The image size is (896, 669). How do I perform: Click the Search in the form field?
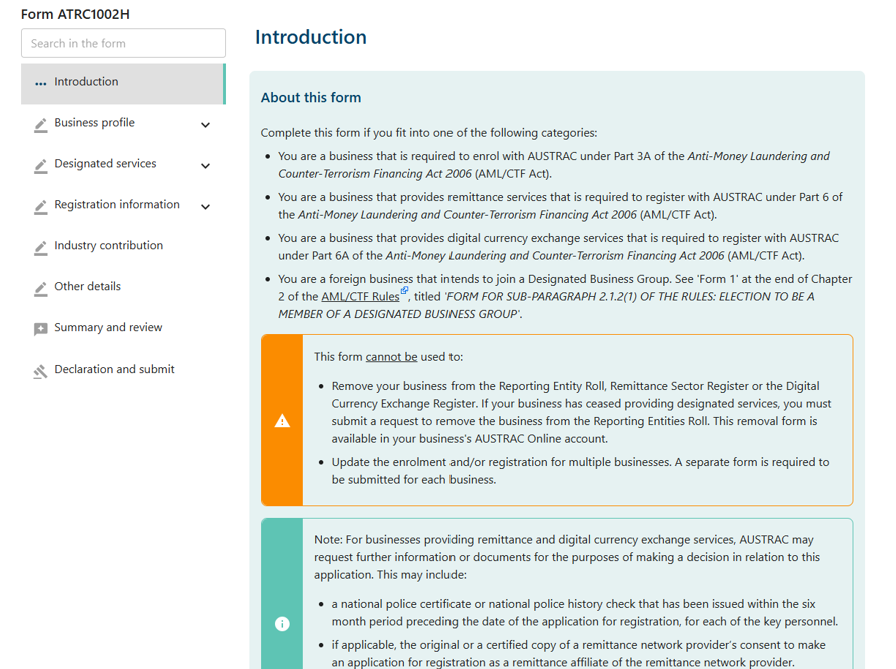tap(123, 43)
